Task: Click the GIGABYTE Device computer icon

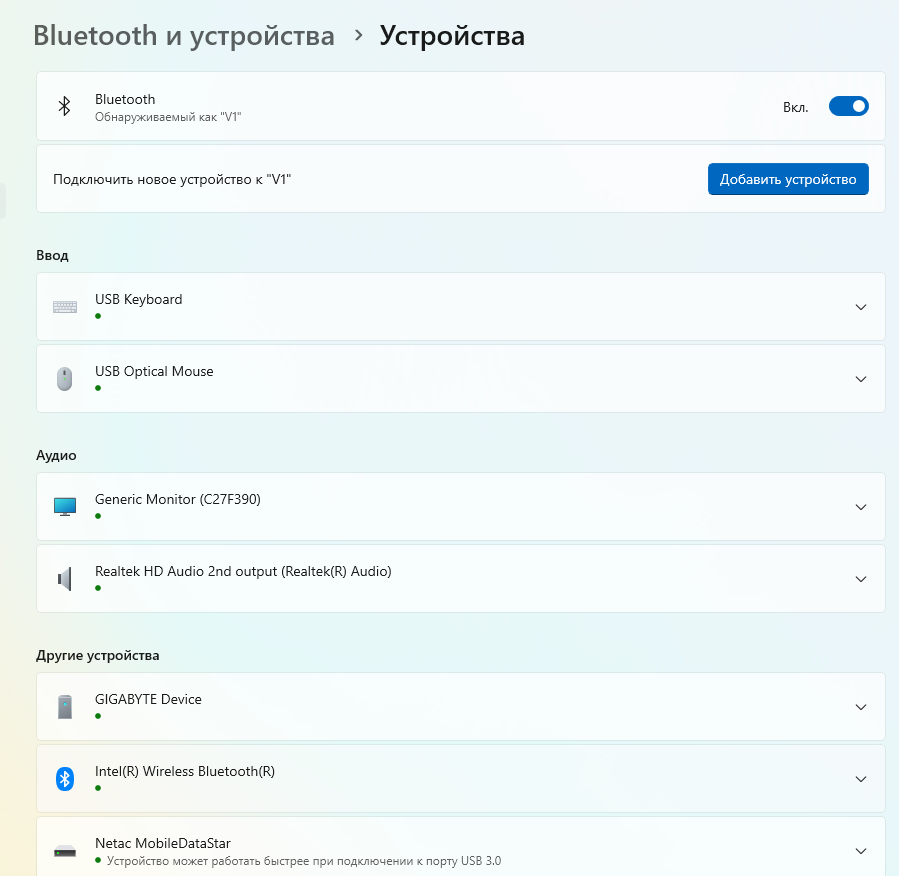Action: click(x=65, y=707)
